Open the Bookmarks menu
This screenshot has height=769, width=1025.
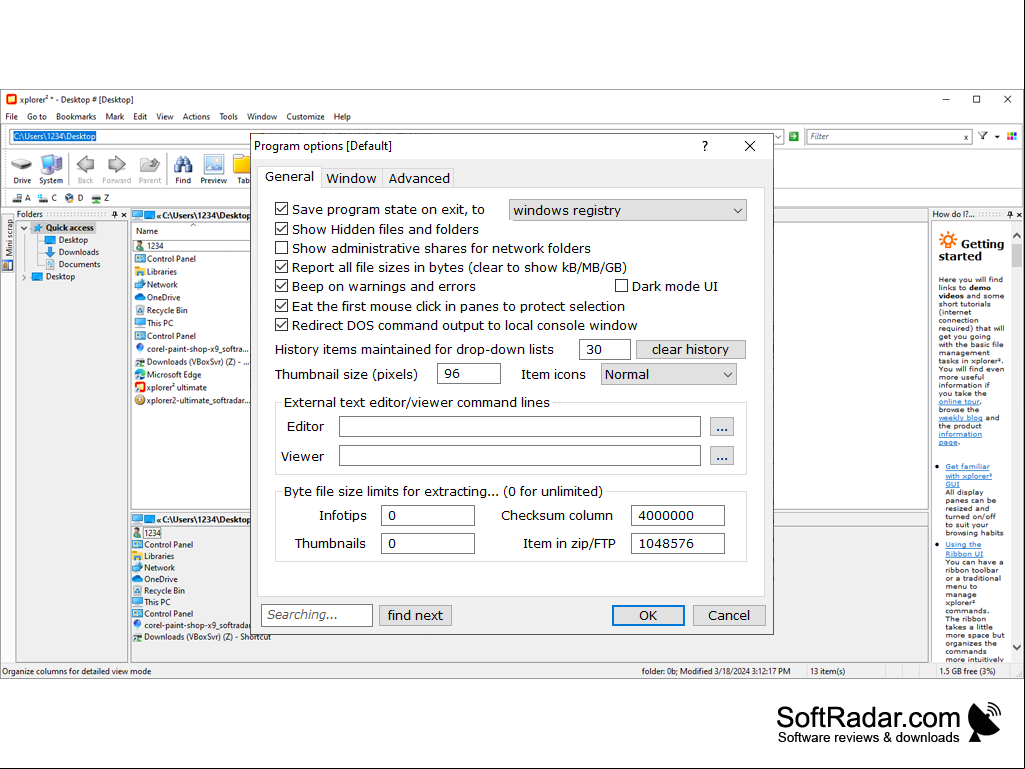click(76, 117)
